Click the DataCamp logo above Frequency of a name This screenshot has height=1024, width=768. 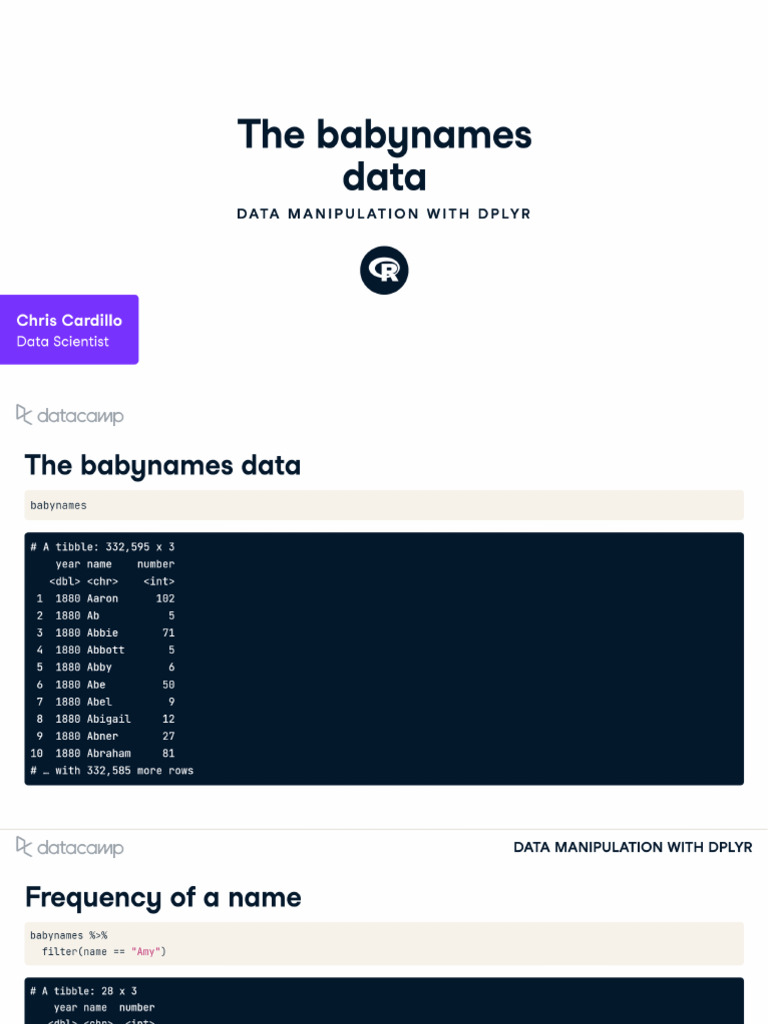[x=70, y=847]
